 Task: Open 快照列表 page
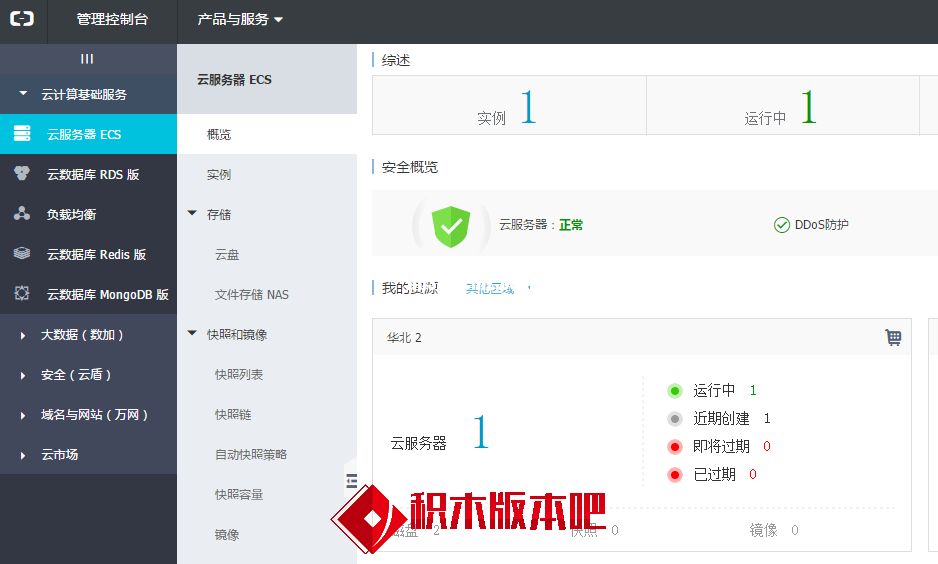click(x=239, y=374)
